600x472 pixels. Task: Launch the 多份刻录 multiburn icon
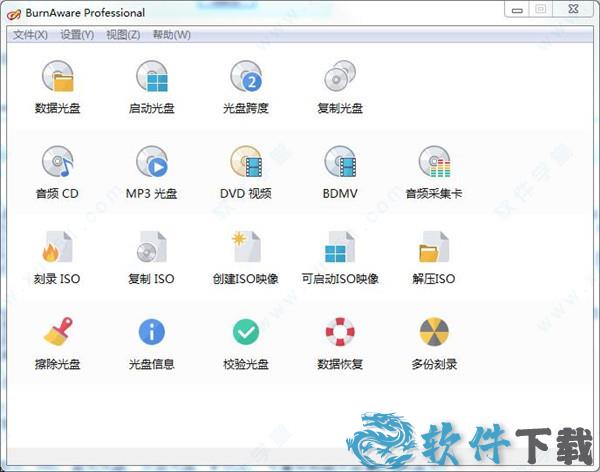click(434, 332)
